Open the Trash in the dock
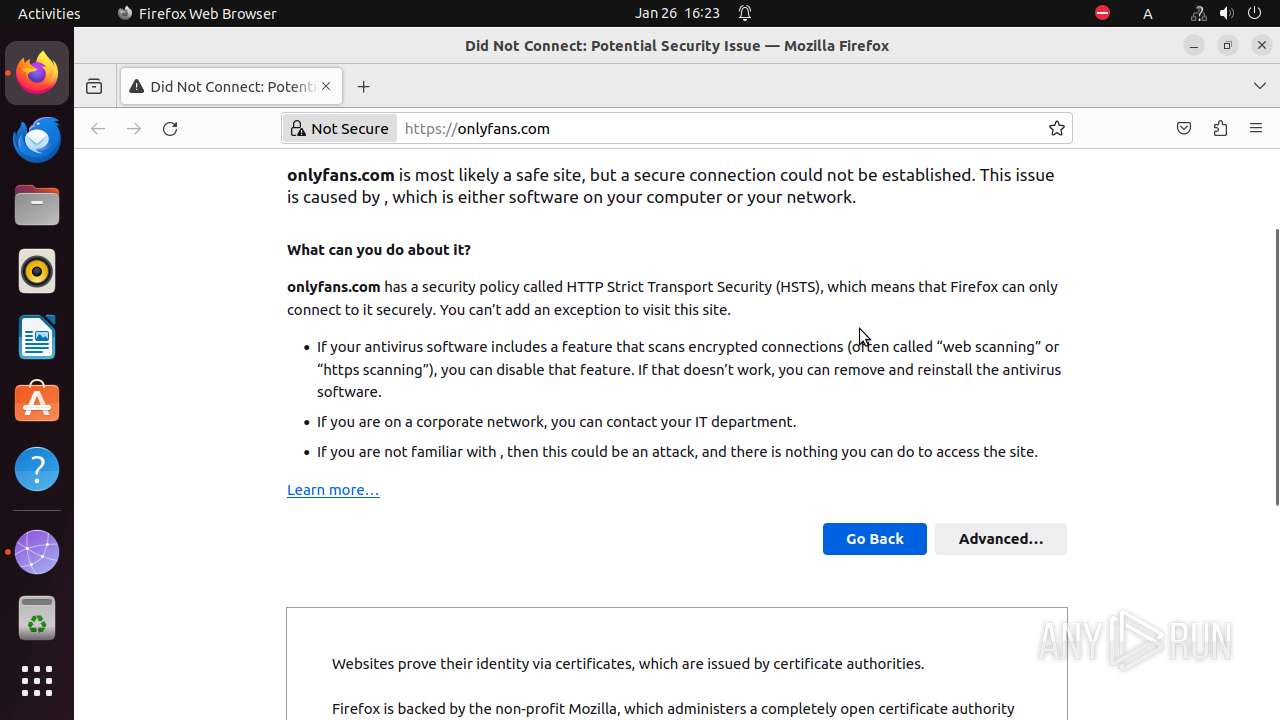The width and height of the screenshot is (1280, 720). 37,618
